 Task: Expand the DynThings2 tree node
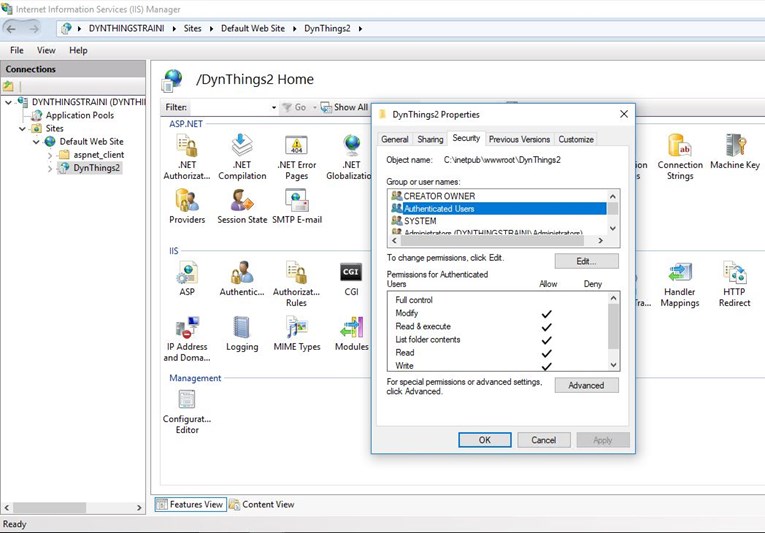point(50,168)
